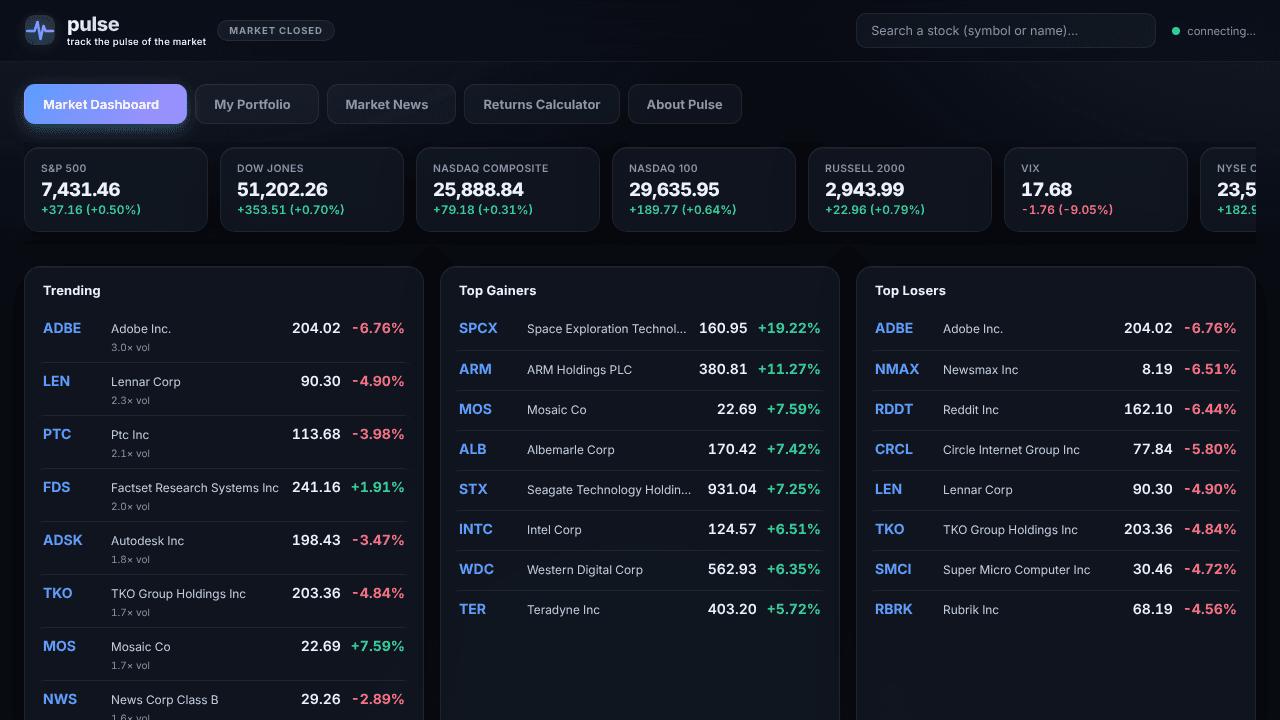Viewport: 1280px width, 720px height.
Task: Click Western Digital Corp name
Action: [x=585, y=570]
